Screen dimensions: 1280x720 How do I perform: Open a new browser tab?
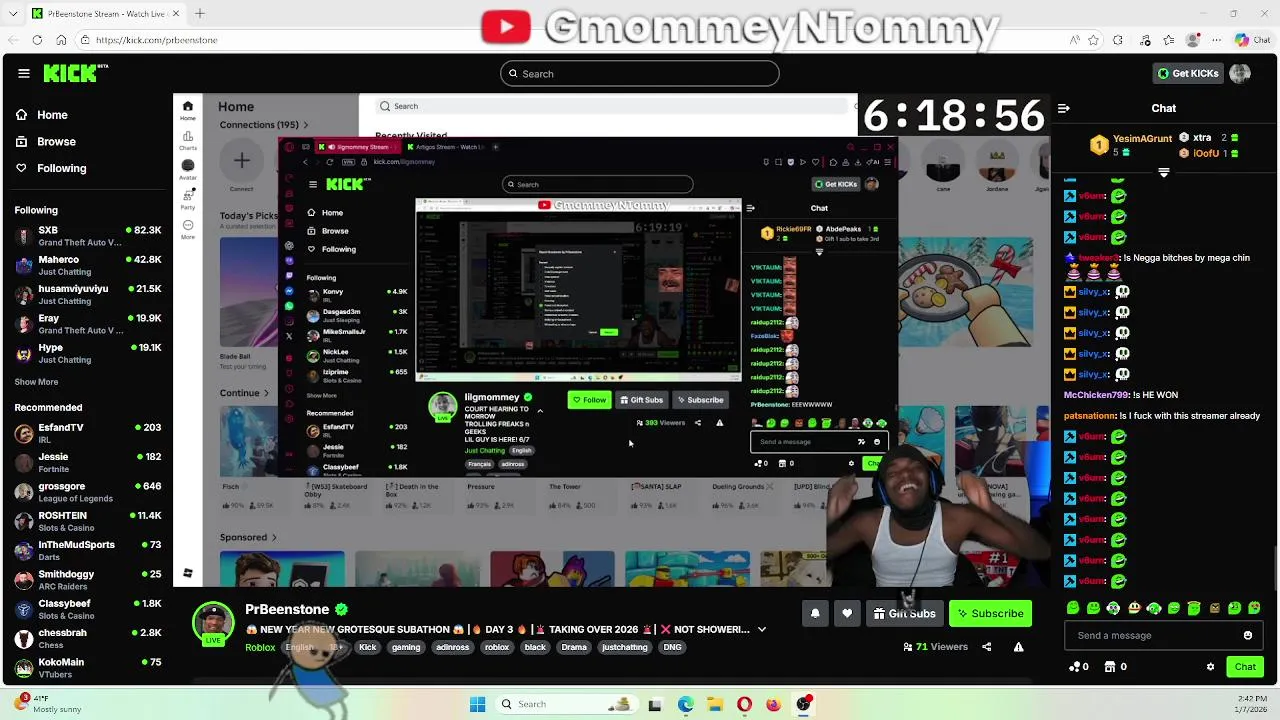(x=199, y=13)
